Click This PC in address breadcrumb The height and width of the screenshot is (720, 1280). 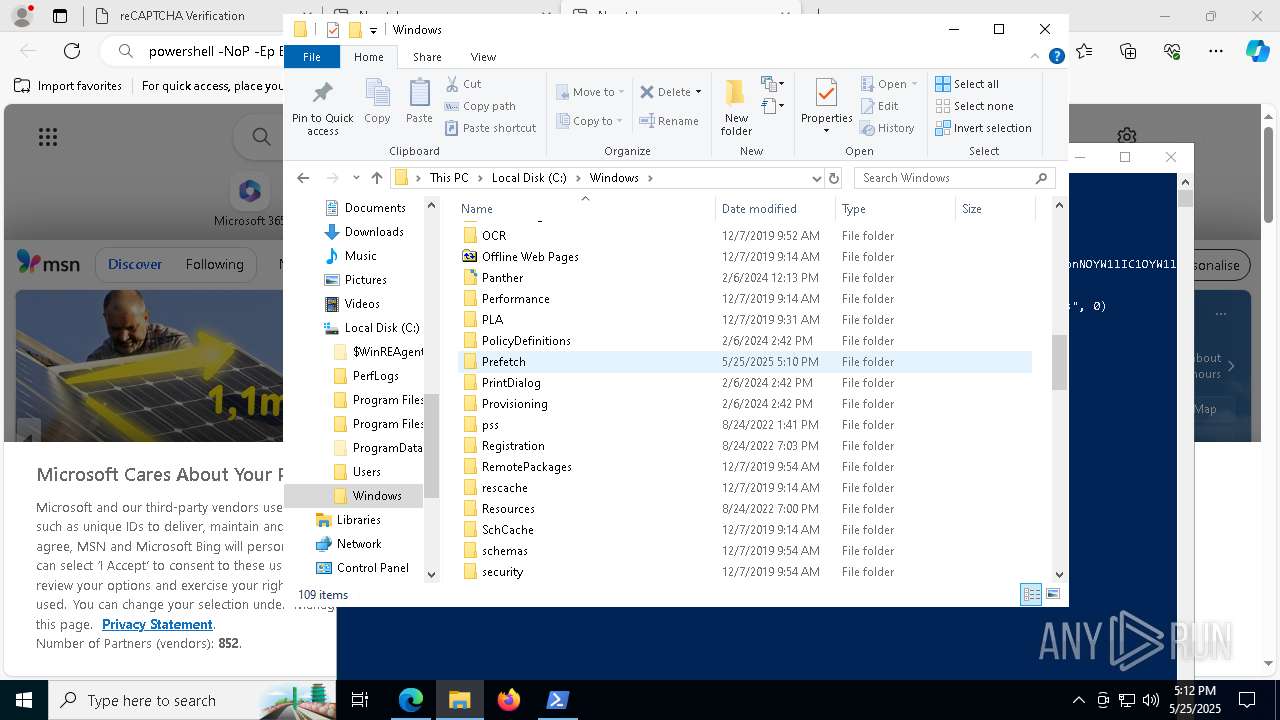point(449,178)
